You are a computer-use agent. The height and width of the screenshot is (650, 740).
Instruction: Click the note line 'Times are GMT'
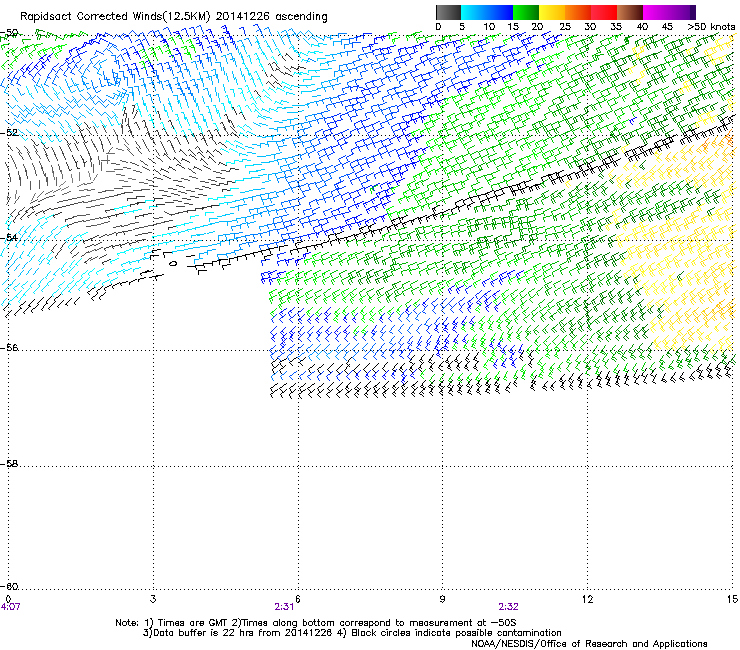coord(193,623)
